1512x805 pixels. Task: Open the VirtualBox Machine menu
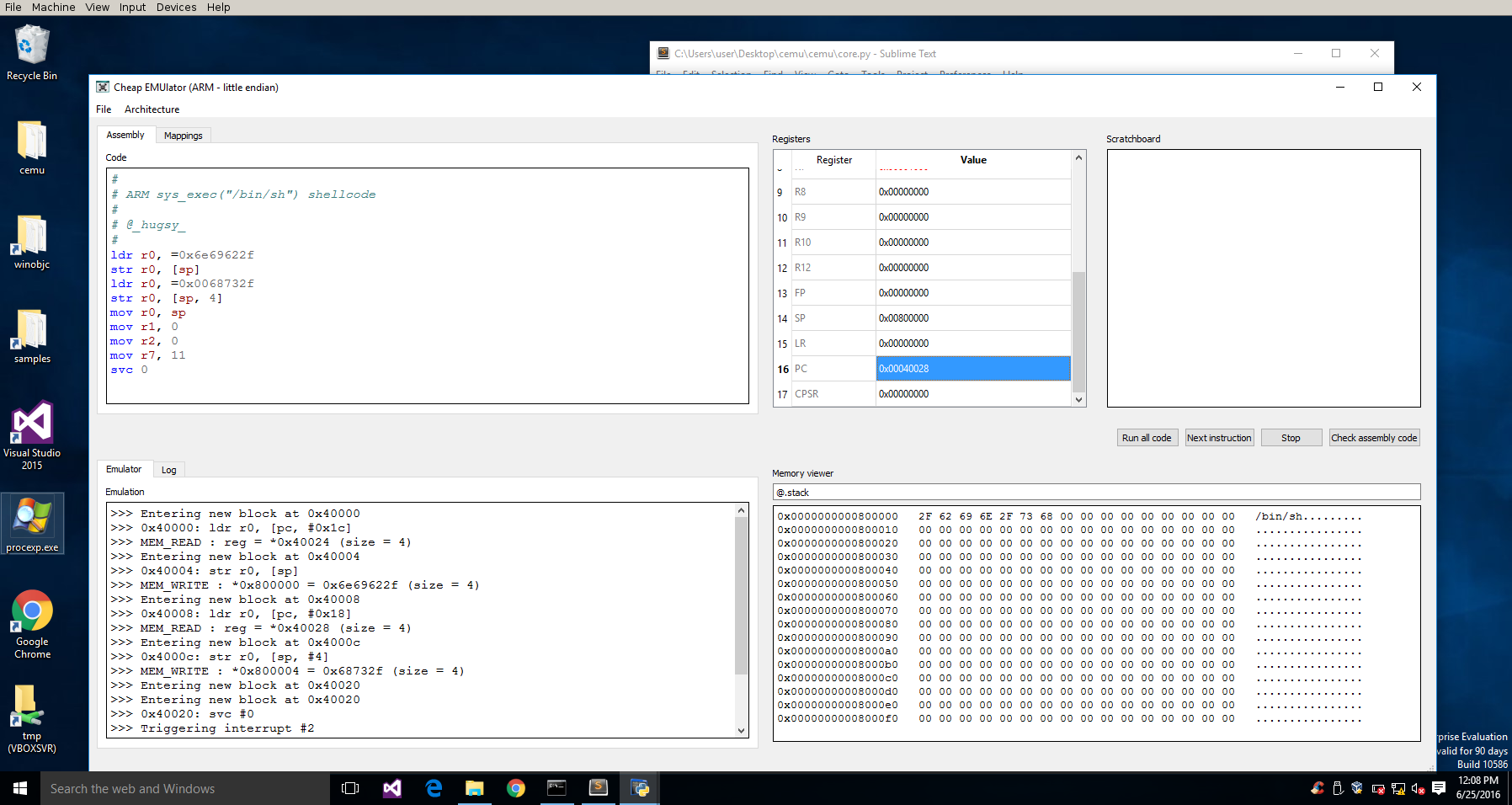pos(53,7)
